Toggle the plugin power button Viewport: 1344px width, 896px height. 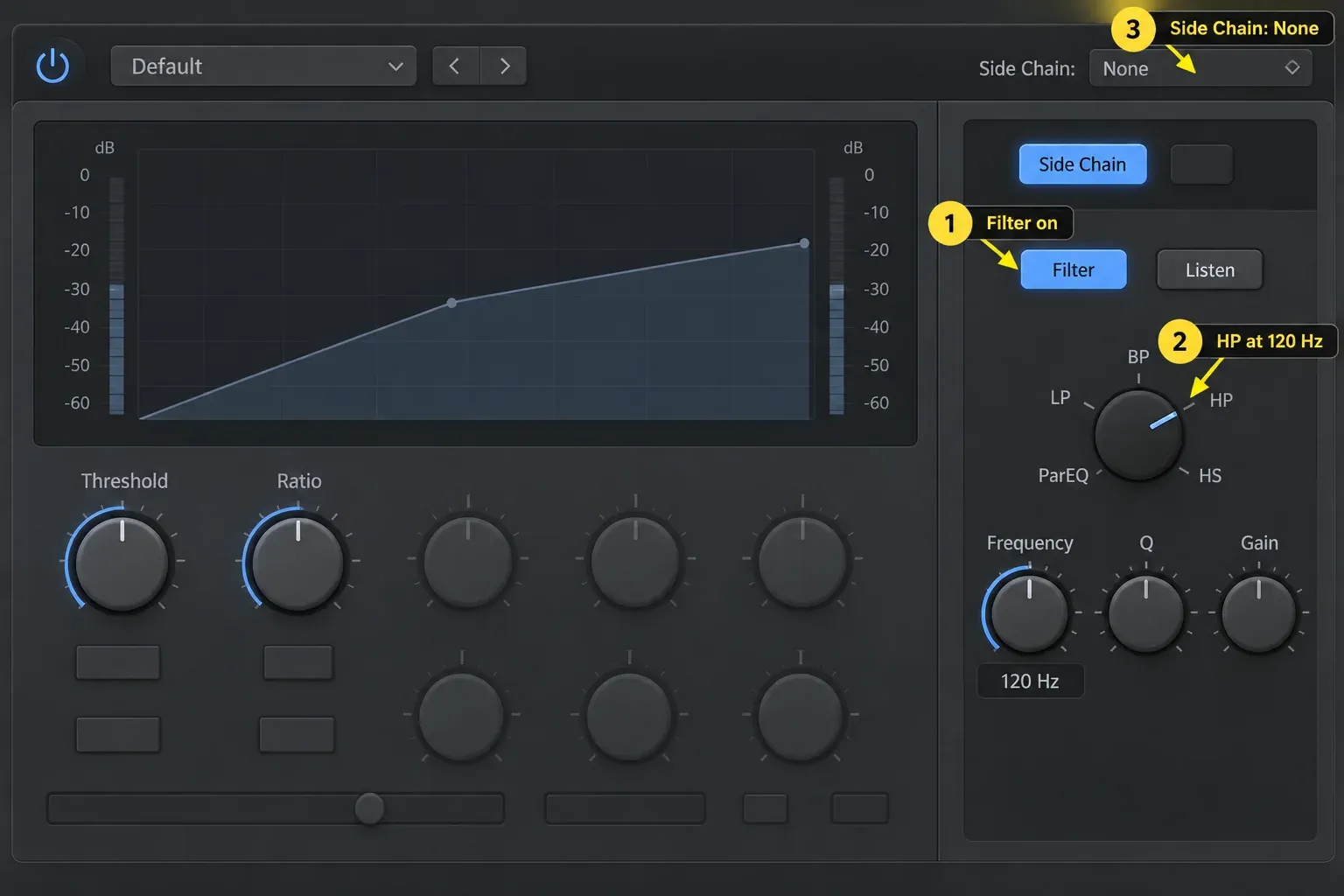click(52, 66)
